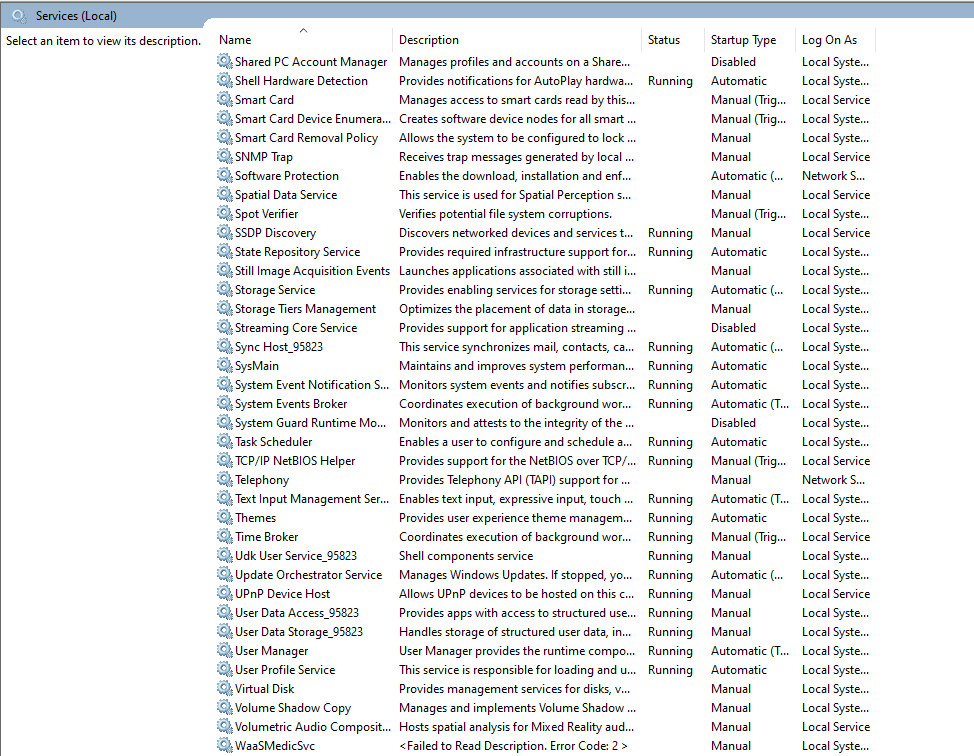Select the Update Orchestrator Service row
This screenshot has height=756, width=974.
(544, 575)
